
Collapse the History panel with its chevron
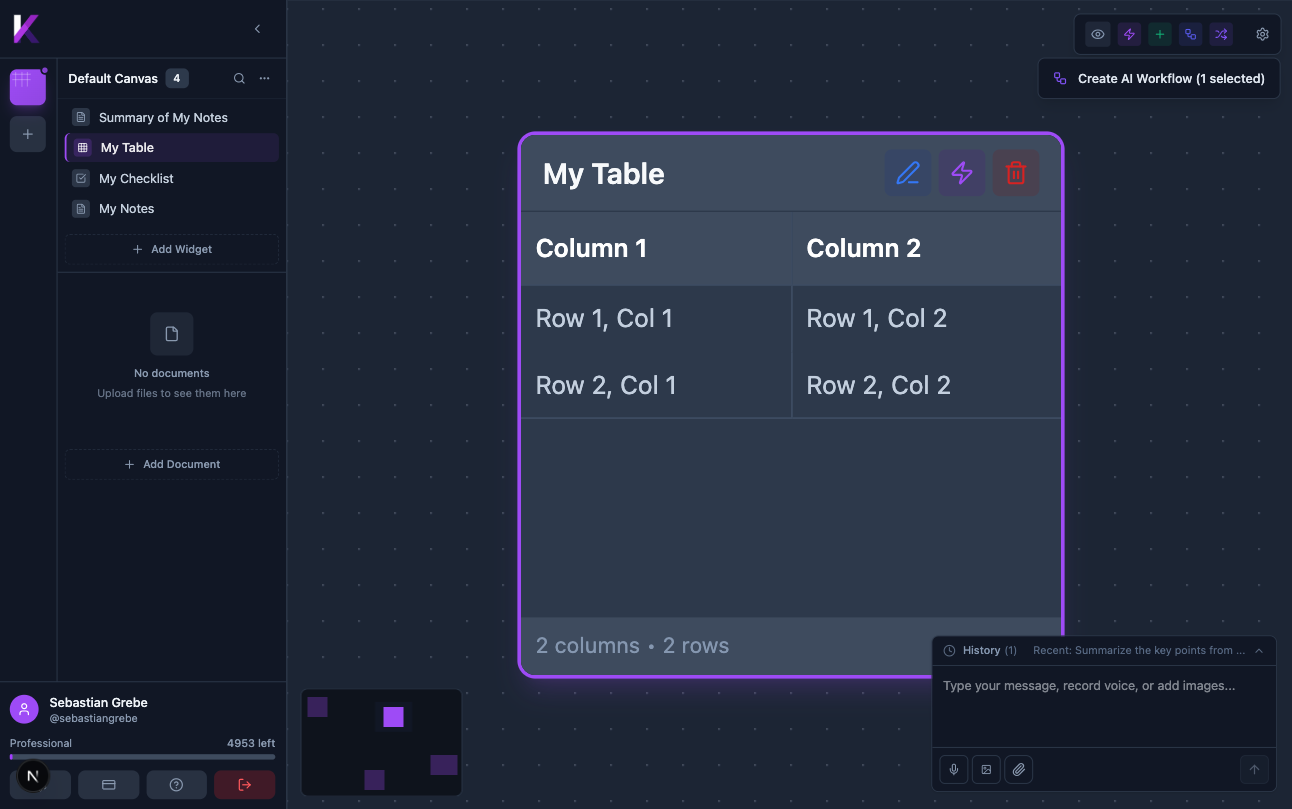(x=1259, y=649)
